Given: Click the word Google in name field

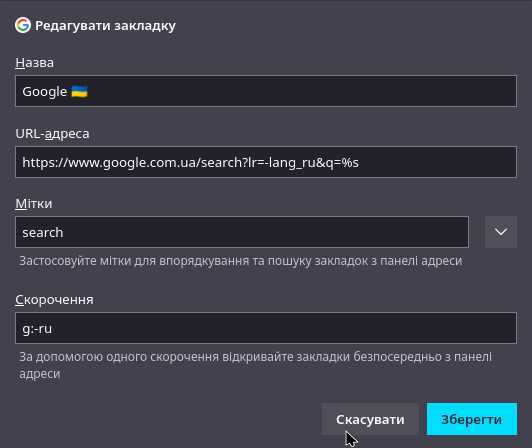Looking at the screenshot, I should [44, 92].
